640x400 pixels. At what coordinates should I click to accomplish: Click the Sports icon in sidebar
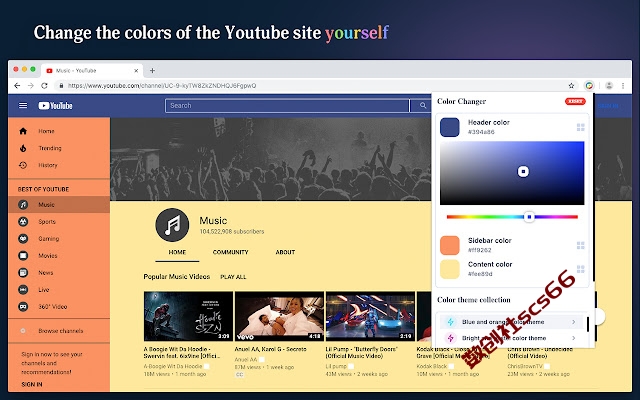23,222
